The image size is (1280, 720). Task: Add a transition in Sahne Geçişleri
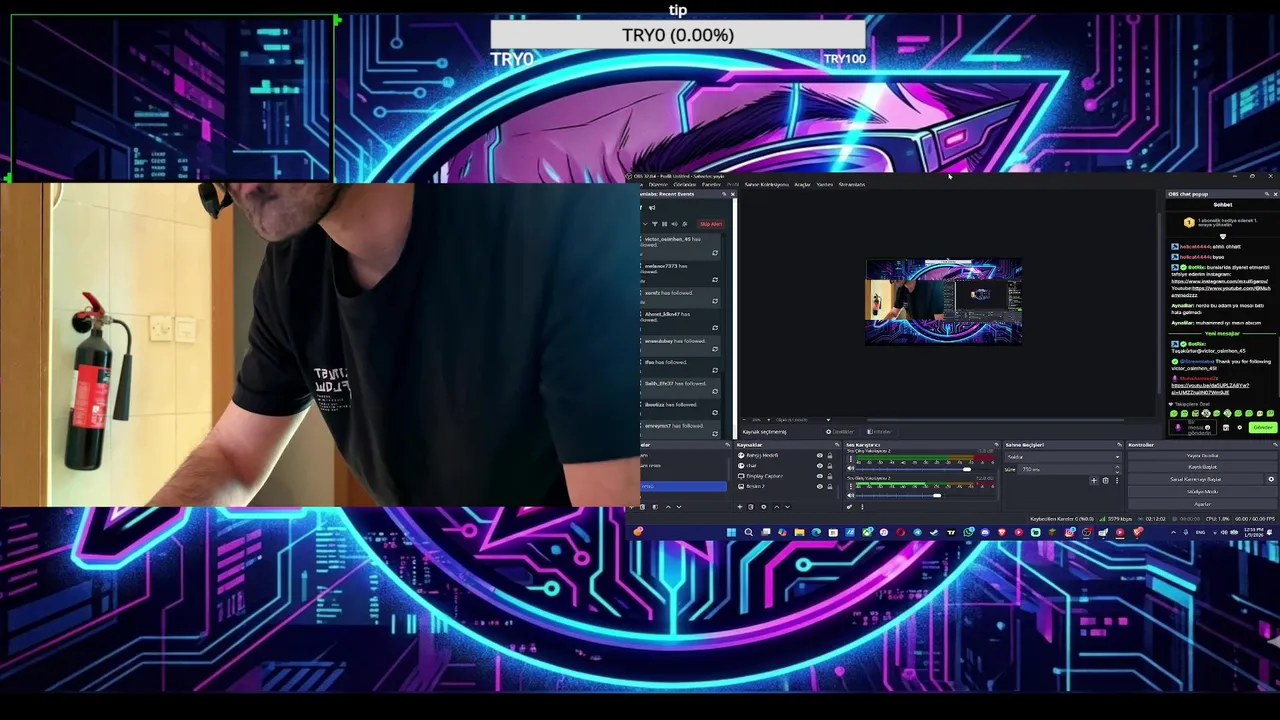click(1094, 480)
